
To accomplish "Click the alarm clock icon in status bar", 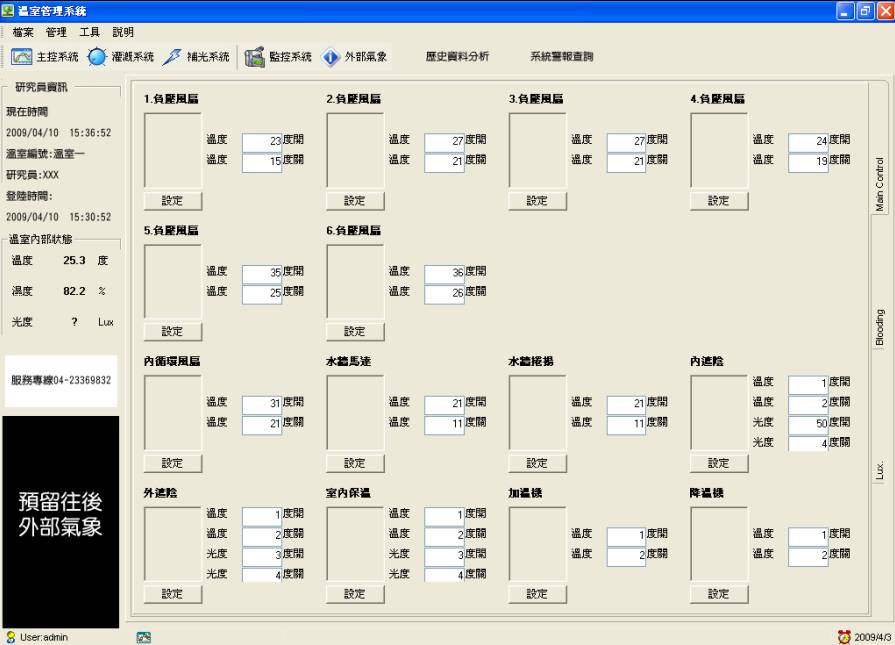I will (844, 637).
